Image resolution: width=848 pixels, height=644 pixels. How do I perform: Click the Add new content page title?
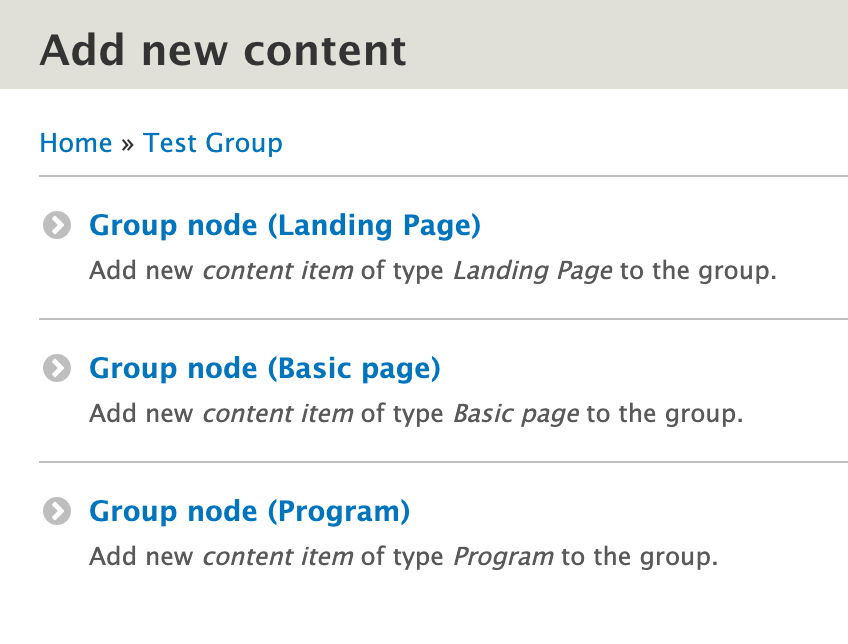(x=222, y=49)
